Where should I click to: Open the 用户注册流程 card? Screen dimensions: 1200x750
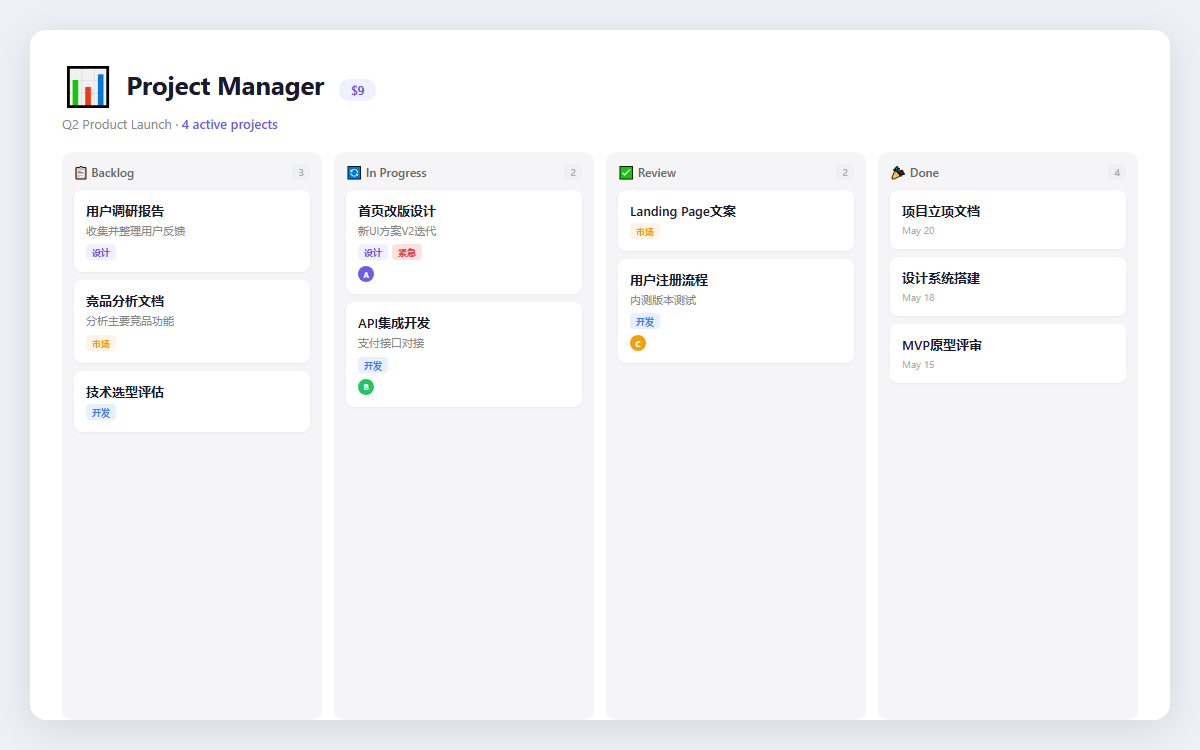click(x=736, y=311)
